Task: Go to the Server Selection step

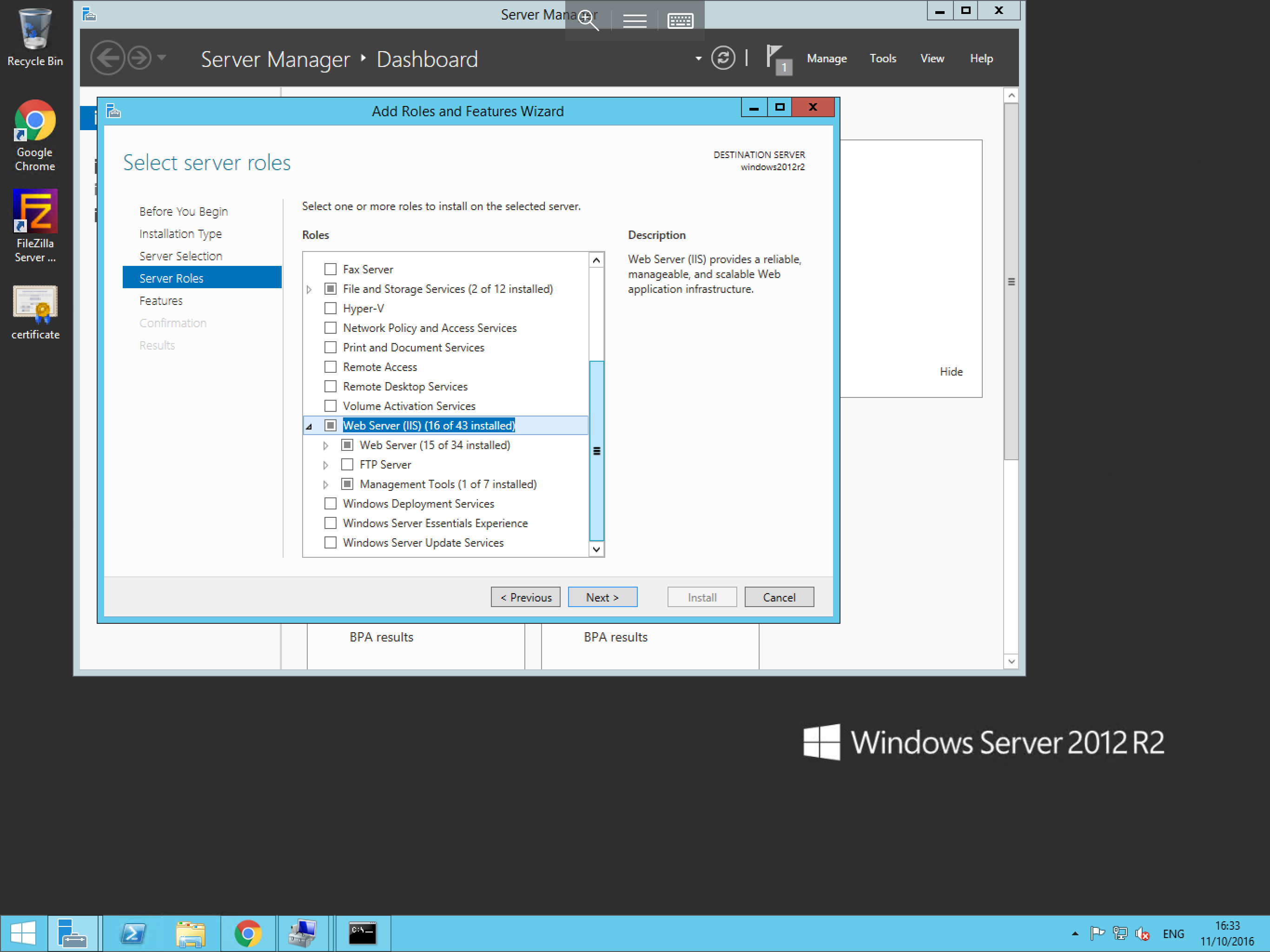Action: click(x=180, y=256)
